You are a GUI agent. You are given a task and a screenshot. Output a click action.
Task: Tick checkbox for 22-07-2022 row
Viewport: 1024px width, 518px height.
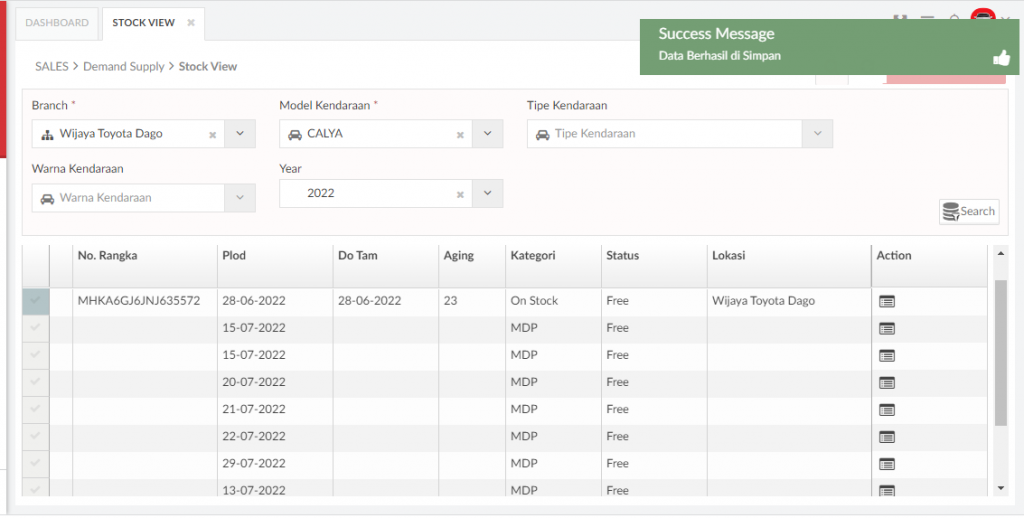[35, 436]
